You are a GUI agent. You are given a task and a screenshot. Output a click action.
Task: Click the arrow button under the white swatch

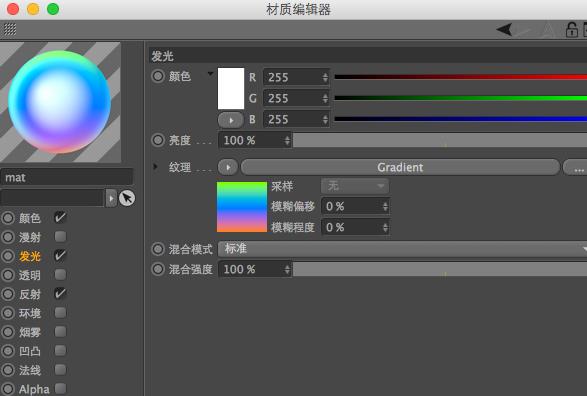[x=231, y=120]
